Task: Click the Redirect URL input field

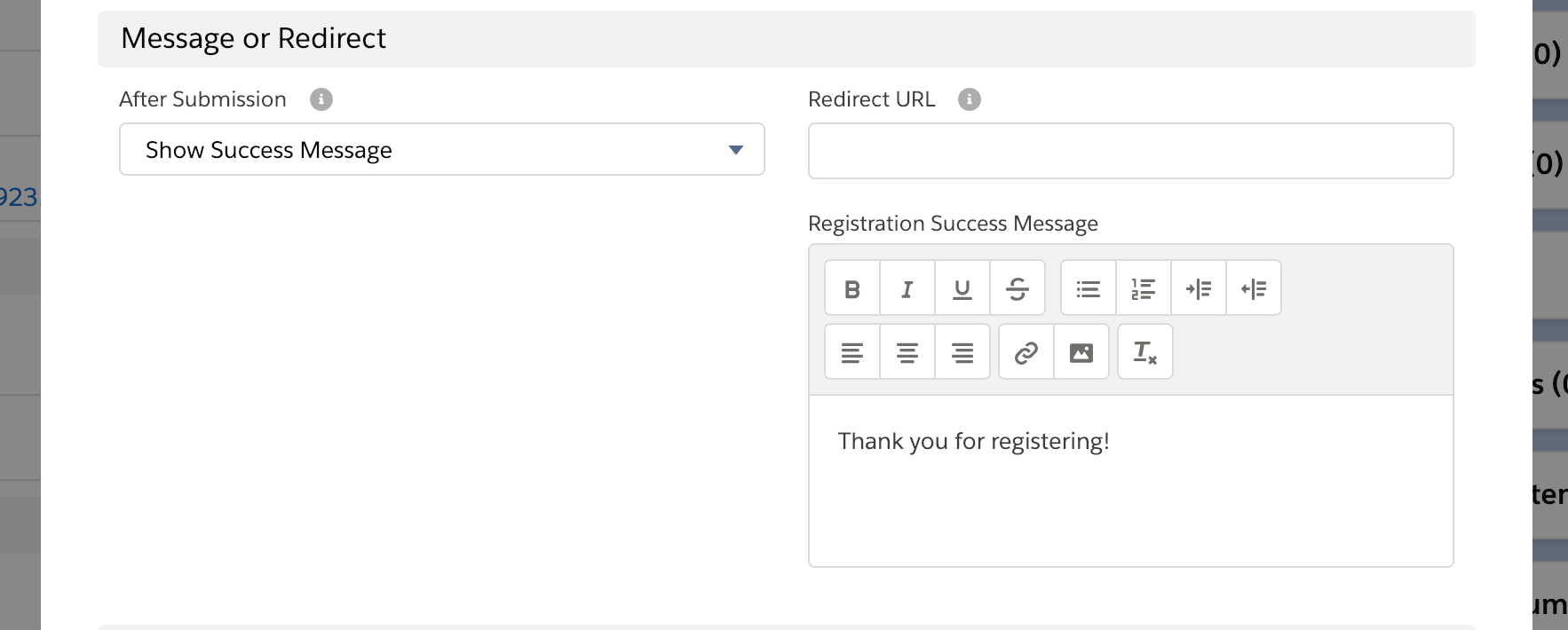Action: 1130,151
